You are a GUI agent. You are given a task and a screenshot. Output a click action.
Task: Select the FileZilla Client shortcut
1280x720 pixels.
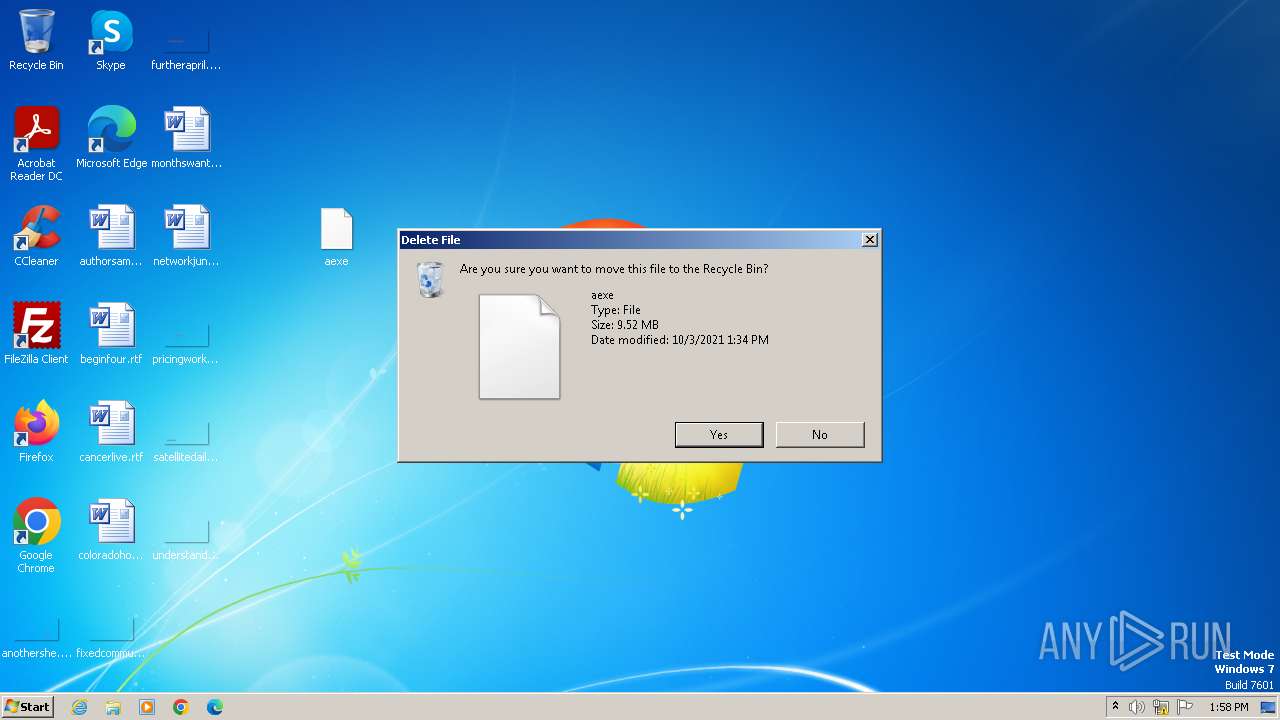tap(36, 334)
